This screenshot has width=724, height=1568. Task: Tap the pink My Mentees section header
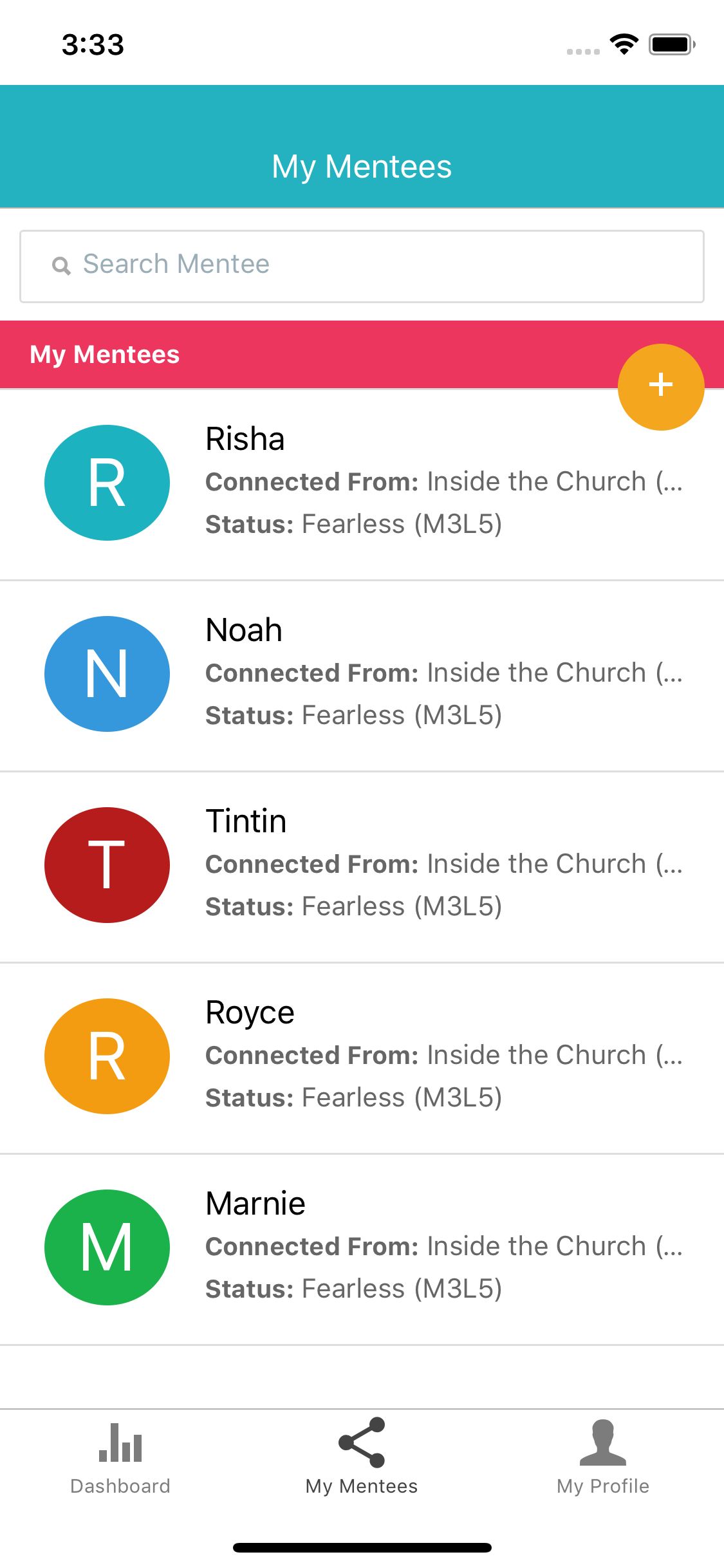coord(362,355)
